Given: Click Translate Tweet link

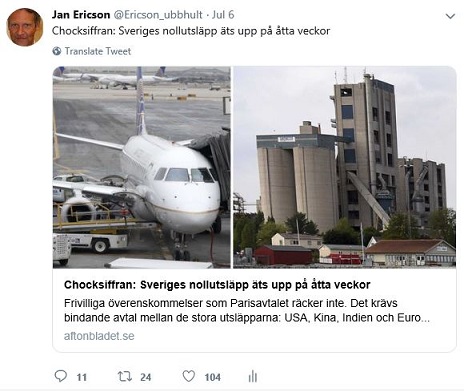Looking at the screenshot, I should (98, 51).
